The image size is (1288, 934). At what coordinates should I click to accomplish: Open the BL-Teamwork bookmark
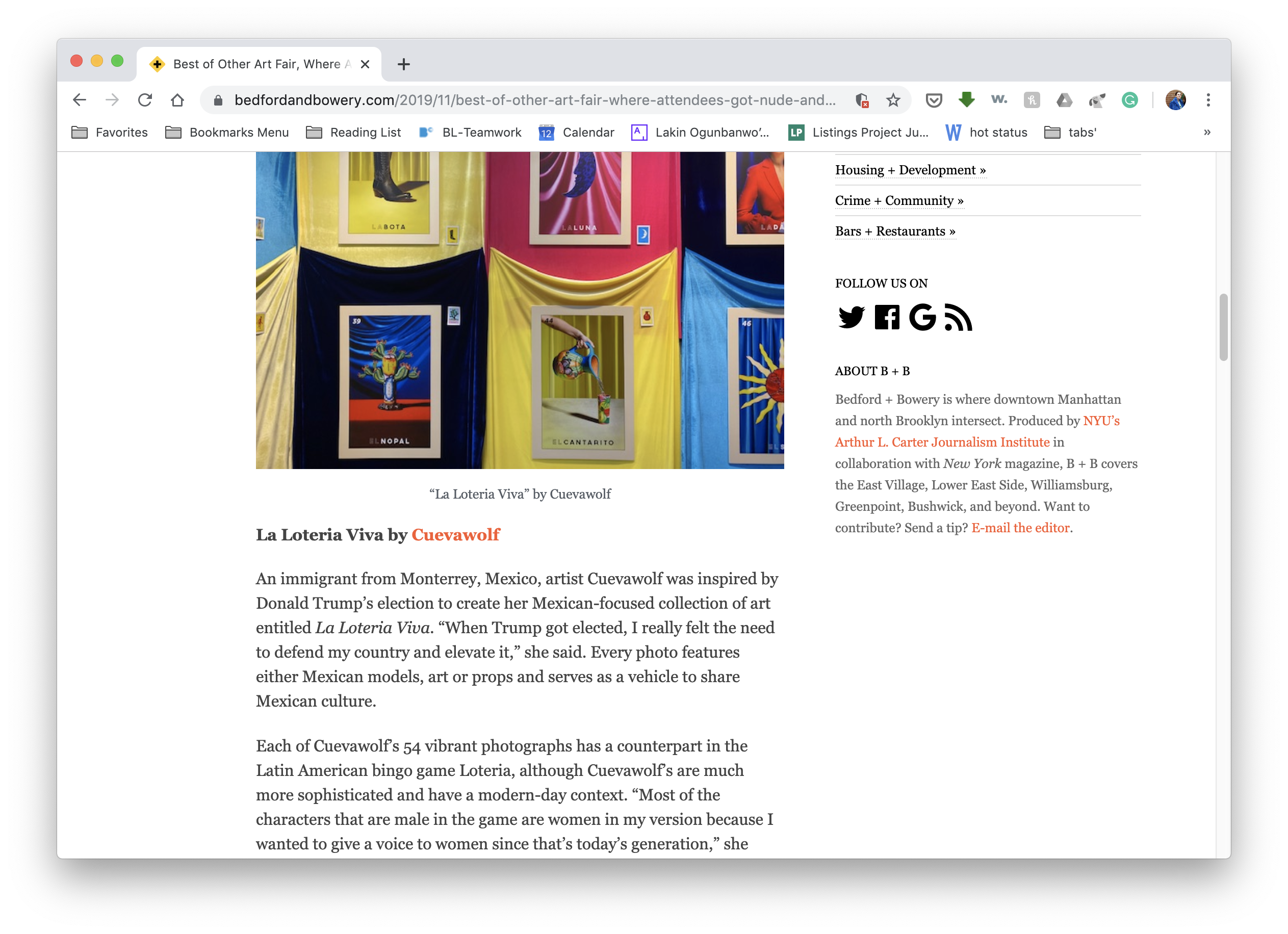click(470, 132)
